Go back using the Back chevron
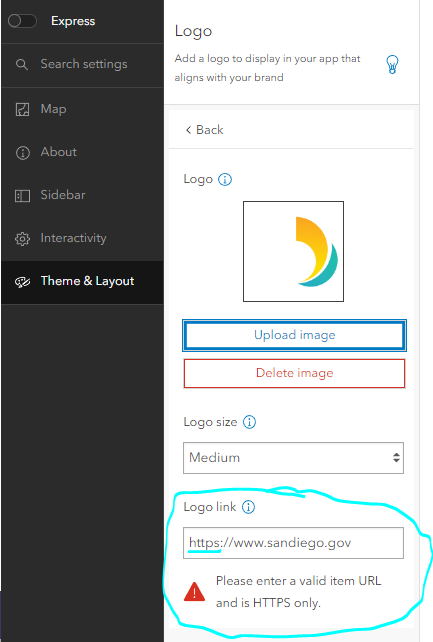The image size is (433, 642). click(204, 130)
